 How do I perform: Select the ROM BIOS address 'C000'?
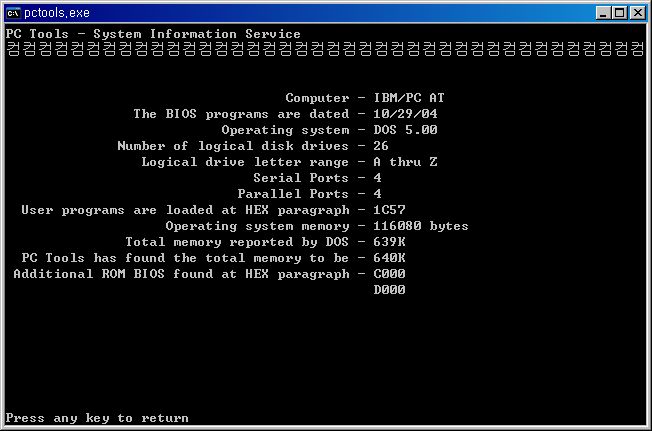click(389, 274)
